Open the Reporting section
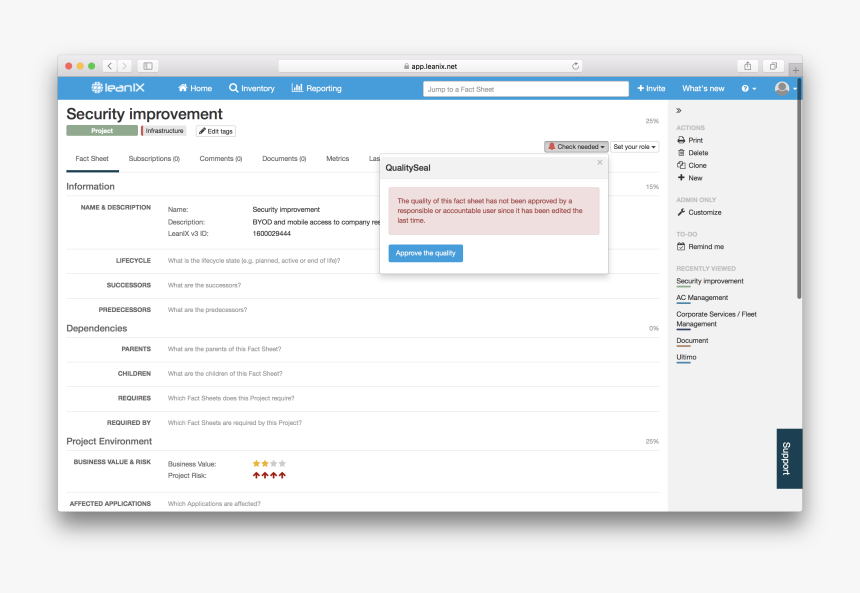Viewport: 860px width, 593px height. (316, 88)
